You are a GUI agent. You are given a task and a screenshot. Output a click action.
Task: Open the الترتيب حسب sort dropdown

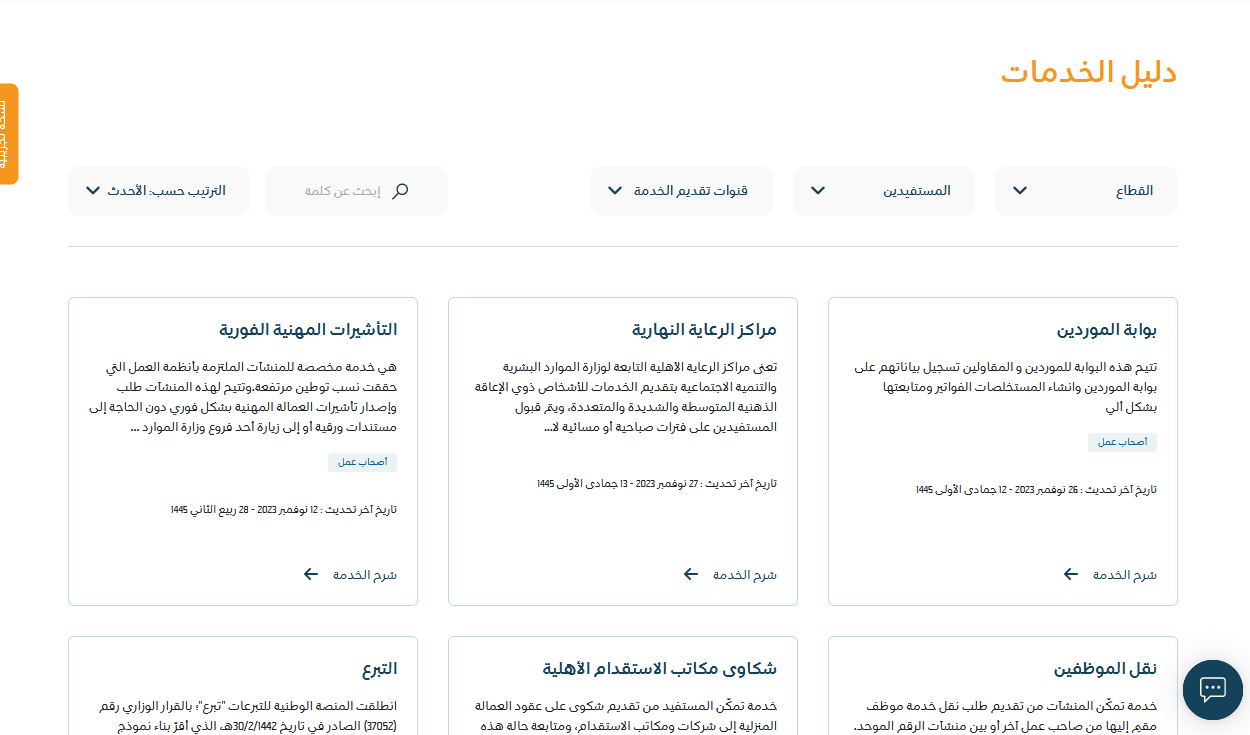tap(157, 191)
